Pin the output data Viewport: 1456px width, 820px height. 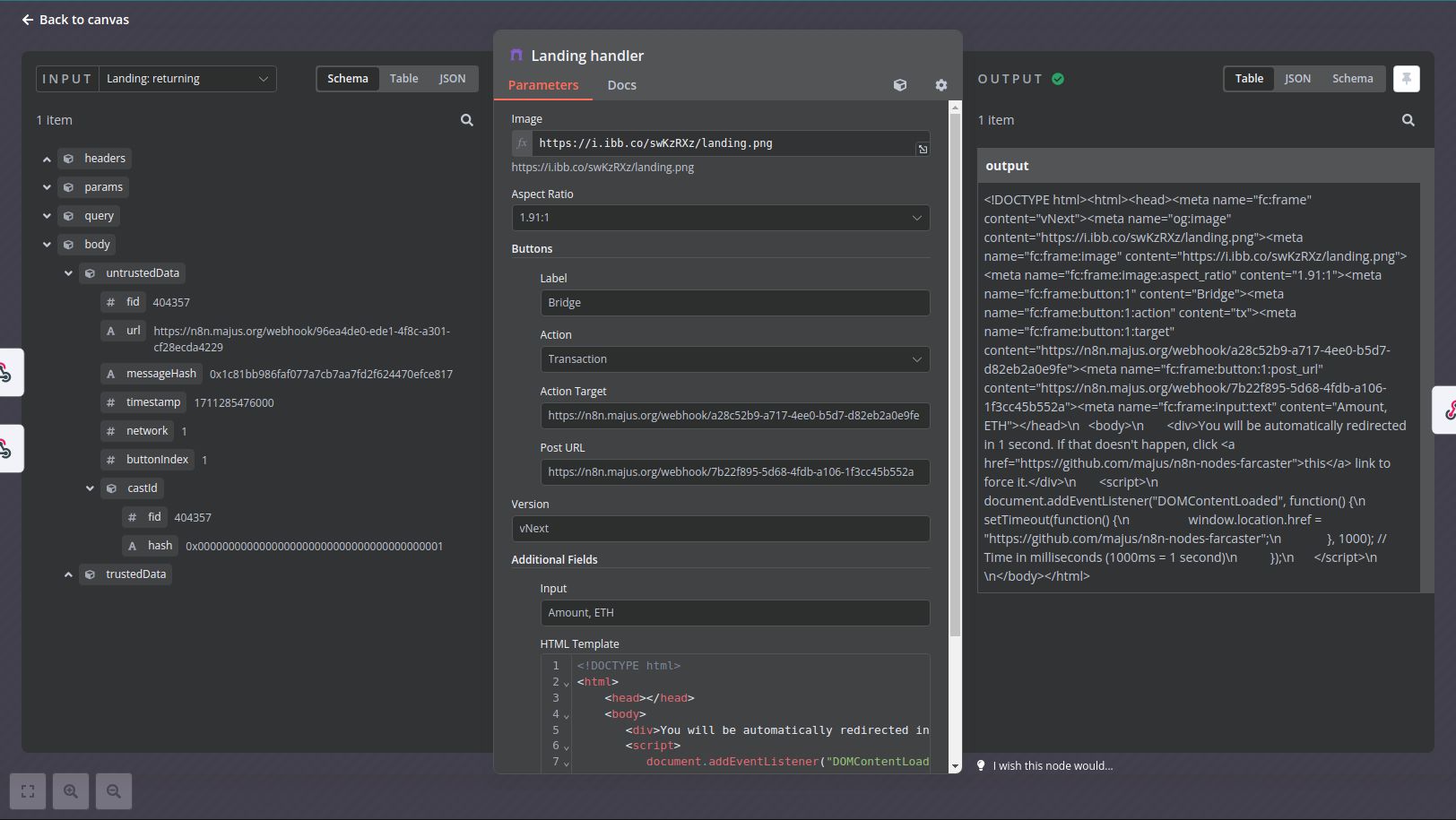[x=1407, y=79]
